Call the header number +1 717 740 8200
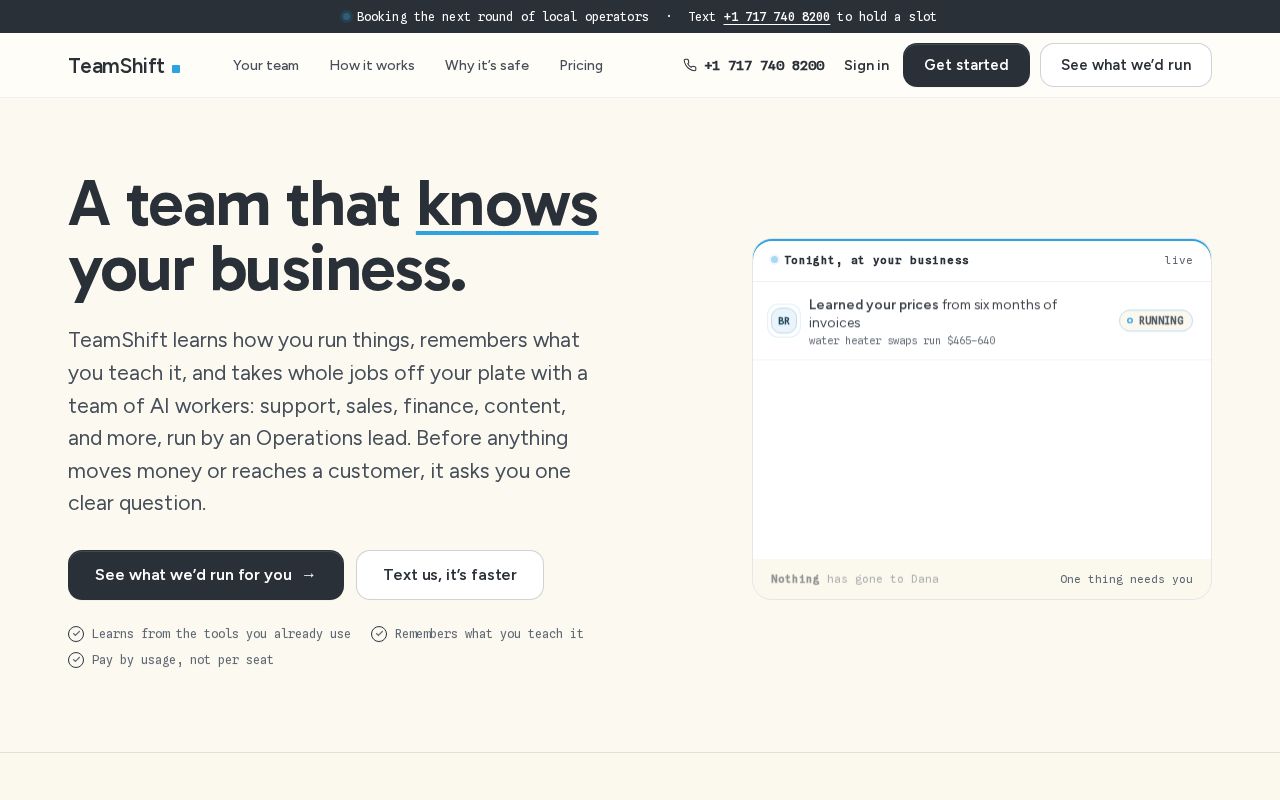 (764, 65)
